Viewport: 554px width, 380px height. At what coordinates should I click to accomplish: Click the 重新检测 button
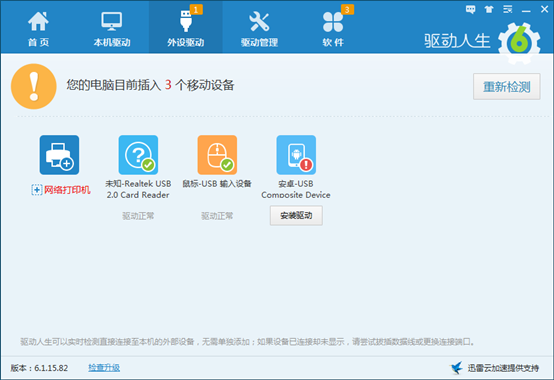click(506, 87)
